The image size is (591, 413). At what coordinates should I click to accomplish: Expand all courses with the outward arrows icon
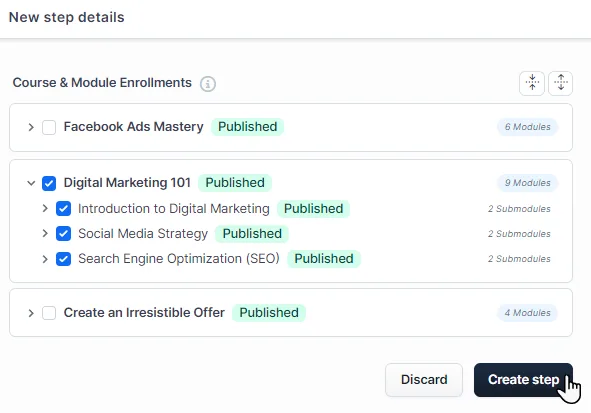560,83
